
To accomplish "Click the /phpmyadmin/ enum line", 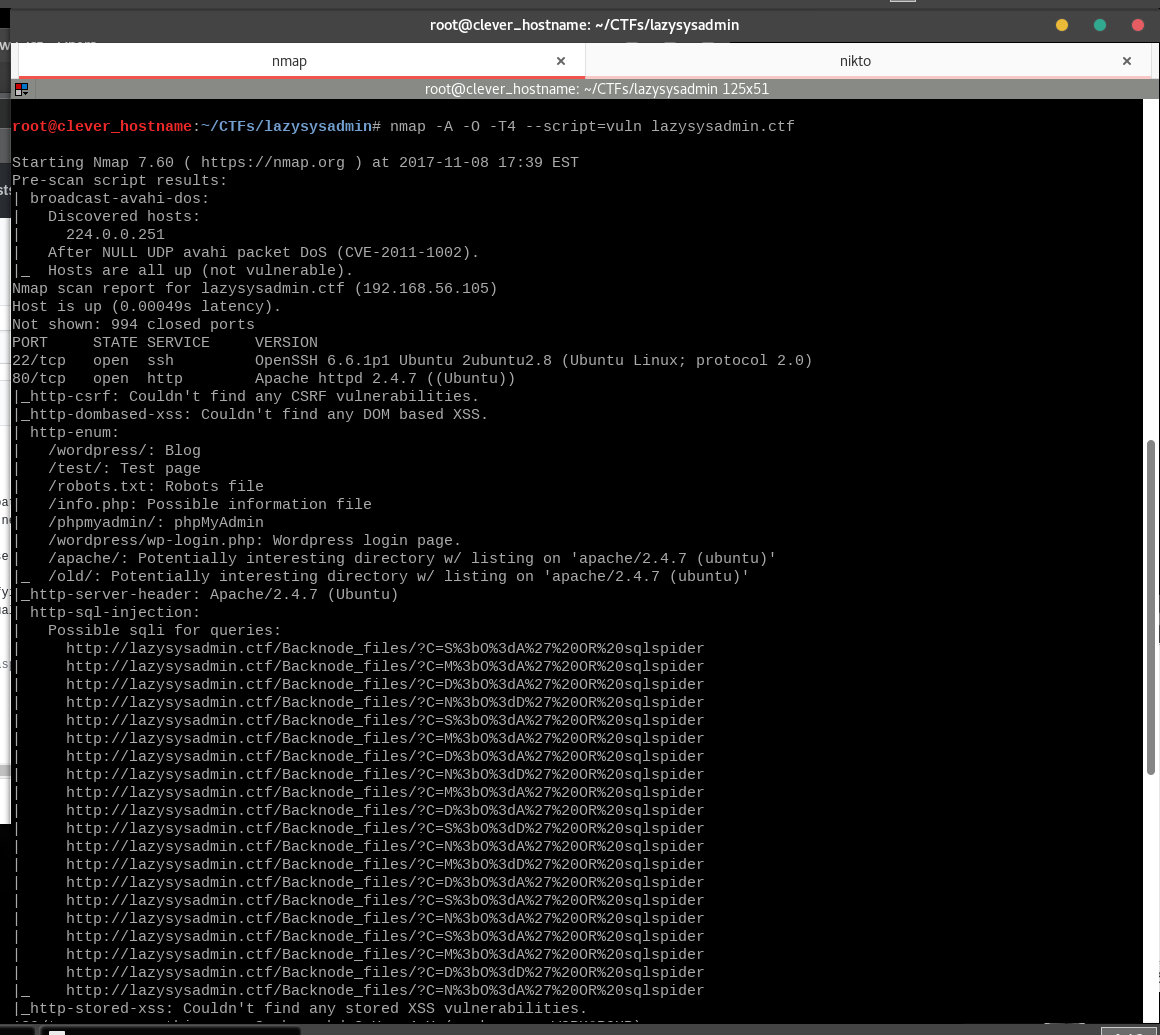I will coord(155,522).
